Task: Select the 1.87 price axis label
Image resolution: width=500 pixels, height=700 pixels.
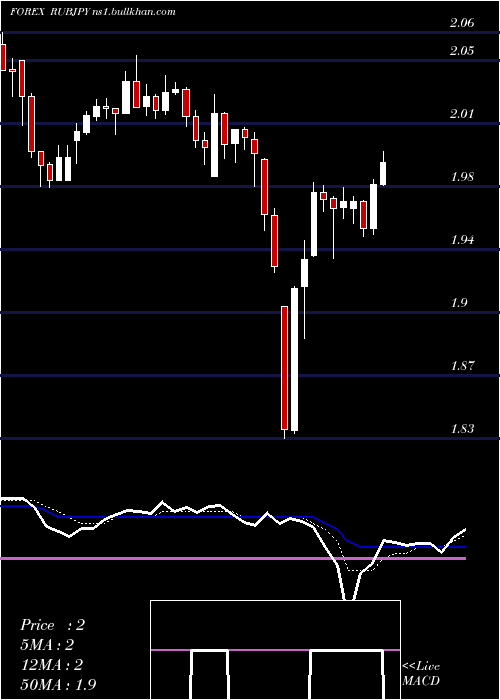Action: point(462,366)
